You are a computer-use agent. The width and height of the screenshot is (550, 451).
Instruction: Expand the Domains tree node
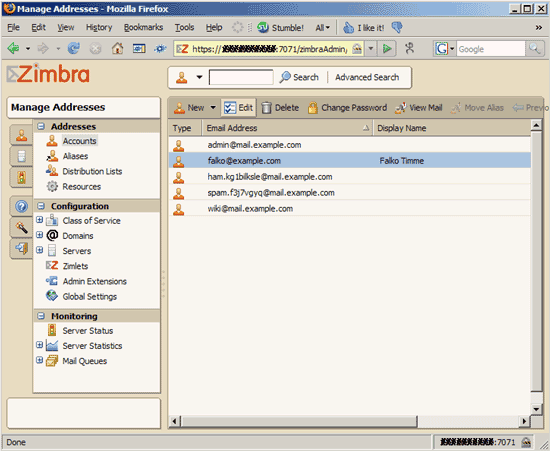pyautogui.click(x=40, y=235)
